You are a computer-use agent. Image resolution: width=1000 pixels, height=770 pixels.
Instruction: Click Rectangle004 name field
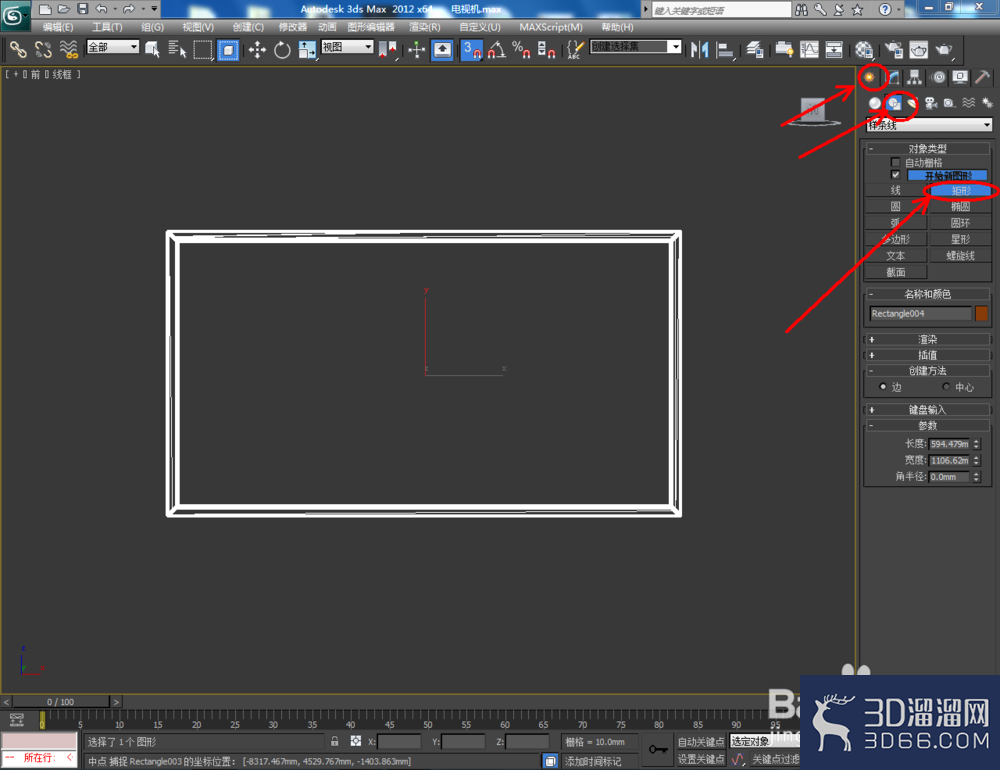(920, 313)
